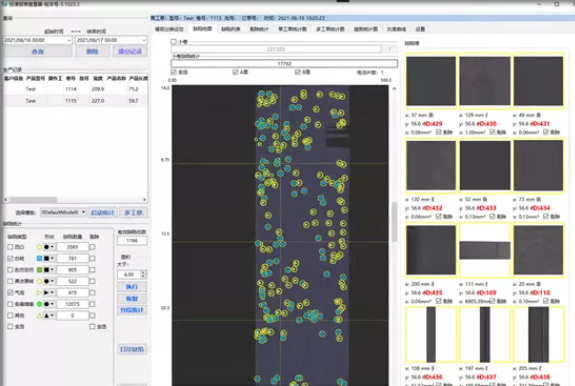575x386 pixels.
Task: Open the shape dropdown in the 781 row
Action: [x=49, y=258]
